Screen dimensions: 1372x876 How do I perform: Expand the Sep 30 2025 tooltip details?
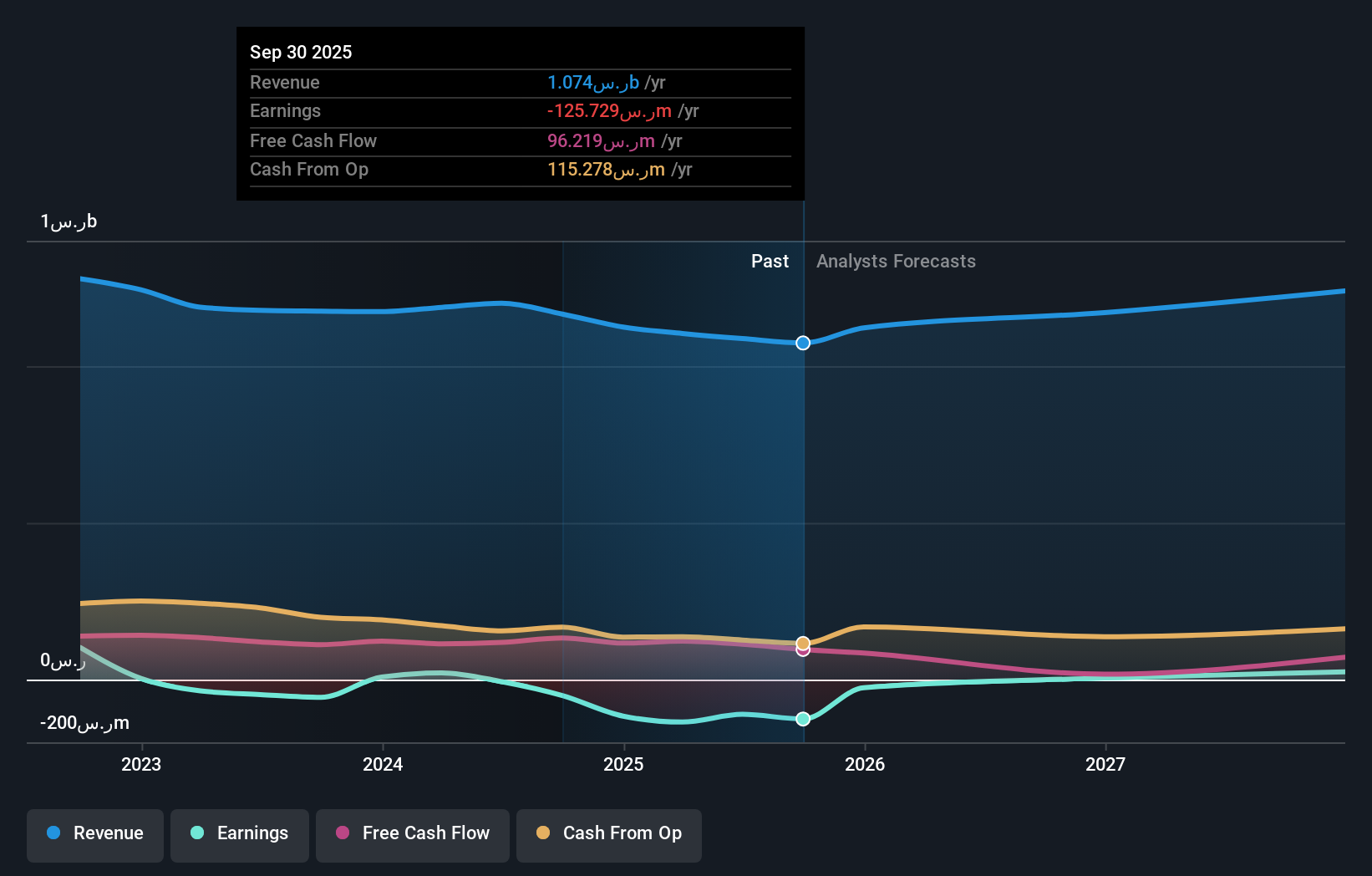coord(520,113)
